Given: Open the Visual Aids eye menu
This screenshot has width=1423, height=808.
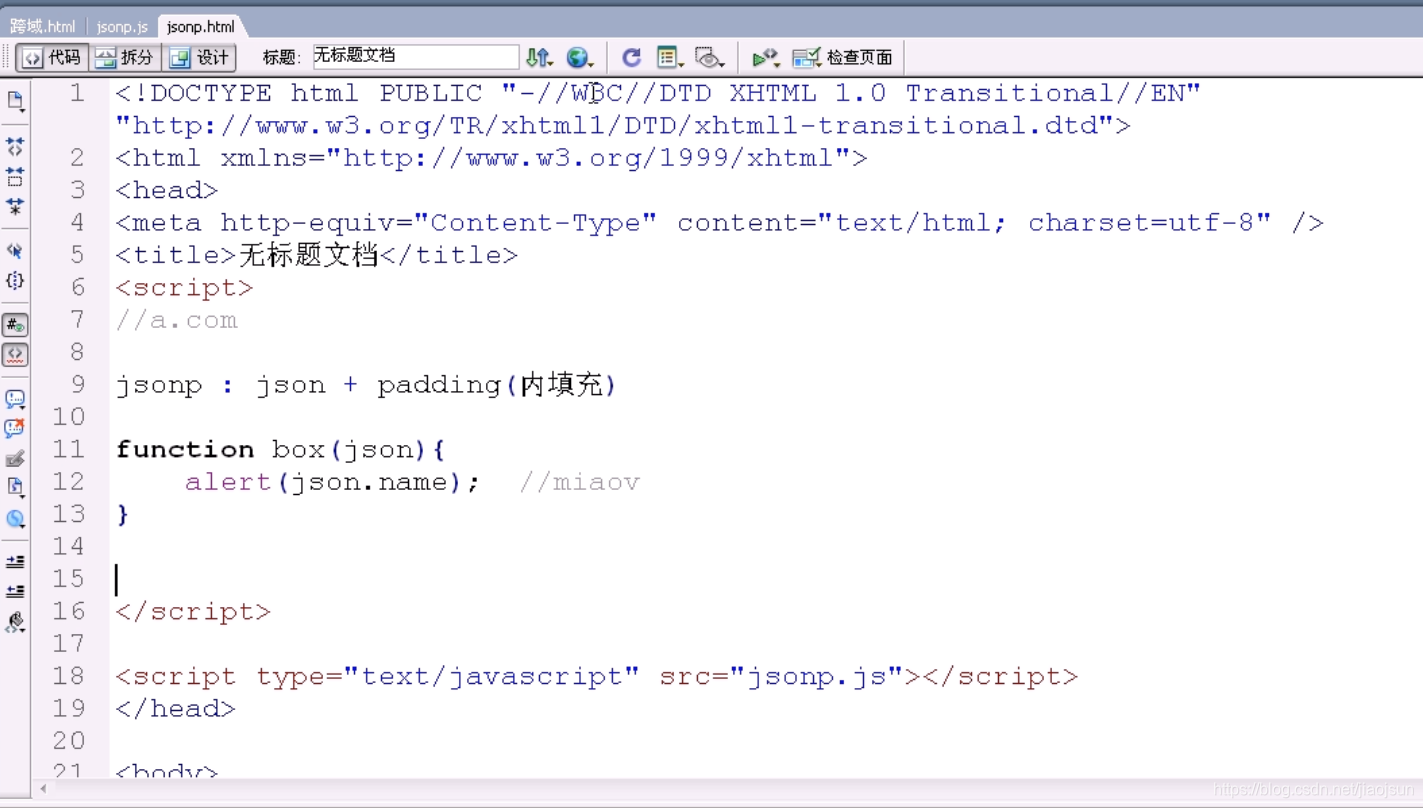Looking at the screenshot, I should pos(709,58).
